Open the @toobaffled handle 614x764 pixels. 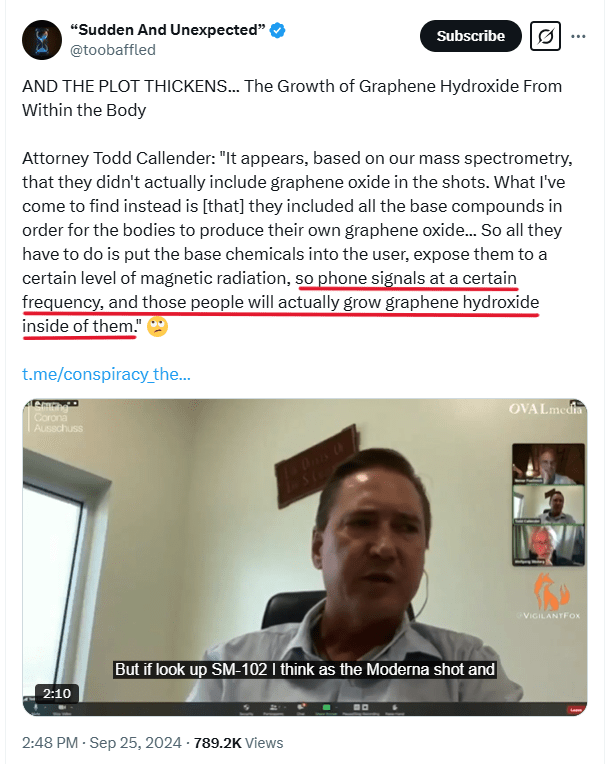(113, 50)
